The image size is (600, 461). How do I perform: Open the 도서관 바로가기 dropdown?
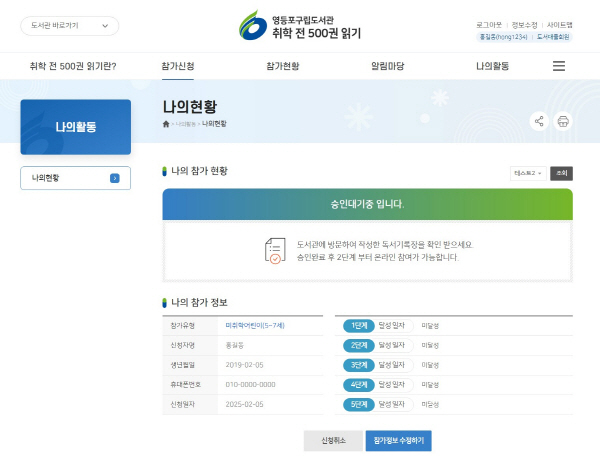click(x=69, y=26)
